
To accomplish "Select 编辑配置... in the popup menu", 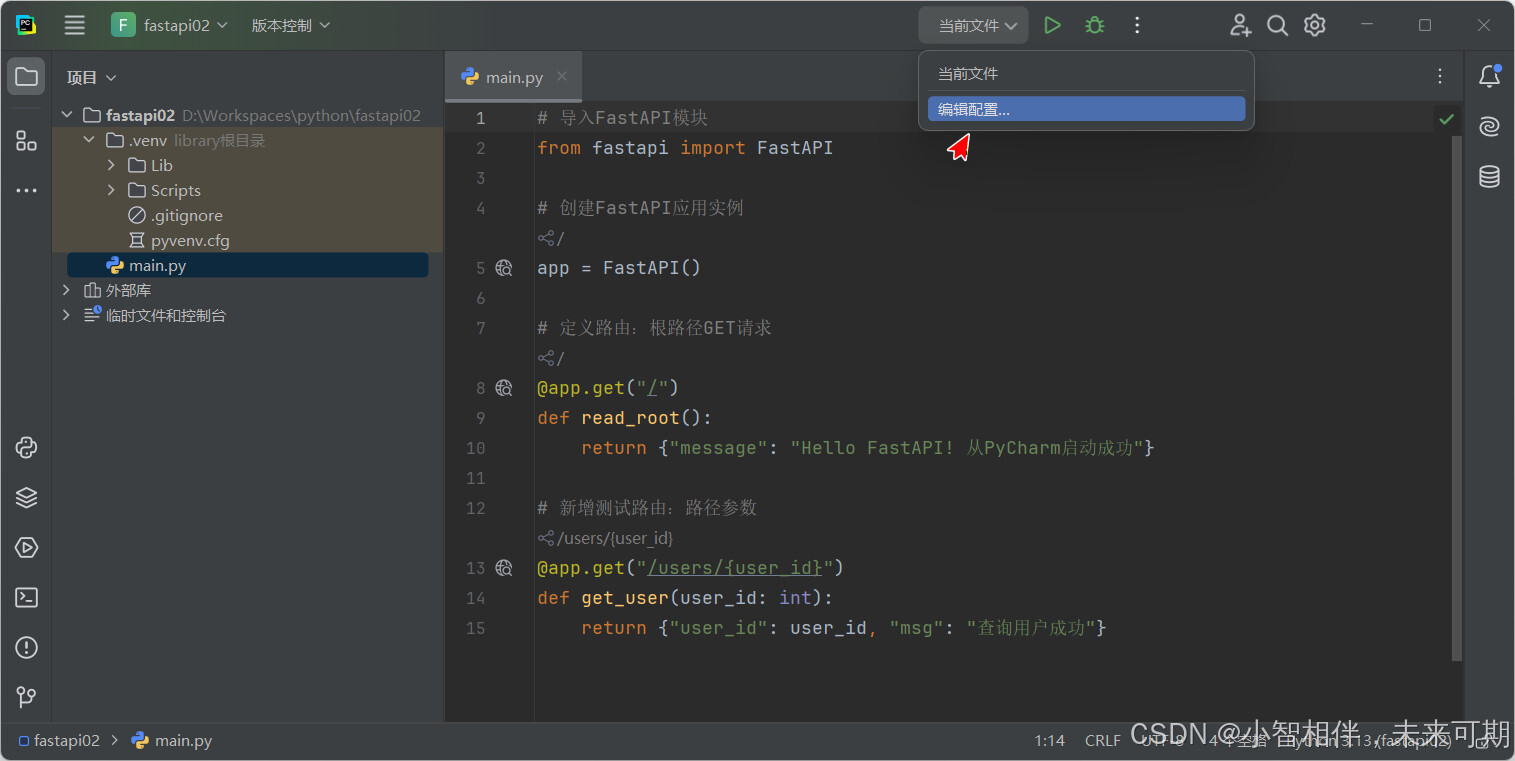I will [1086, 109].
